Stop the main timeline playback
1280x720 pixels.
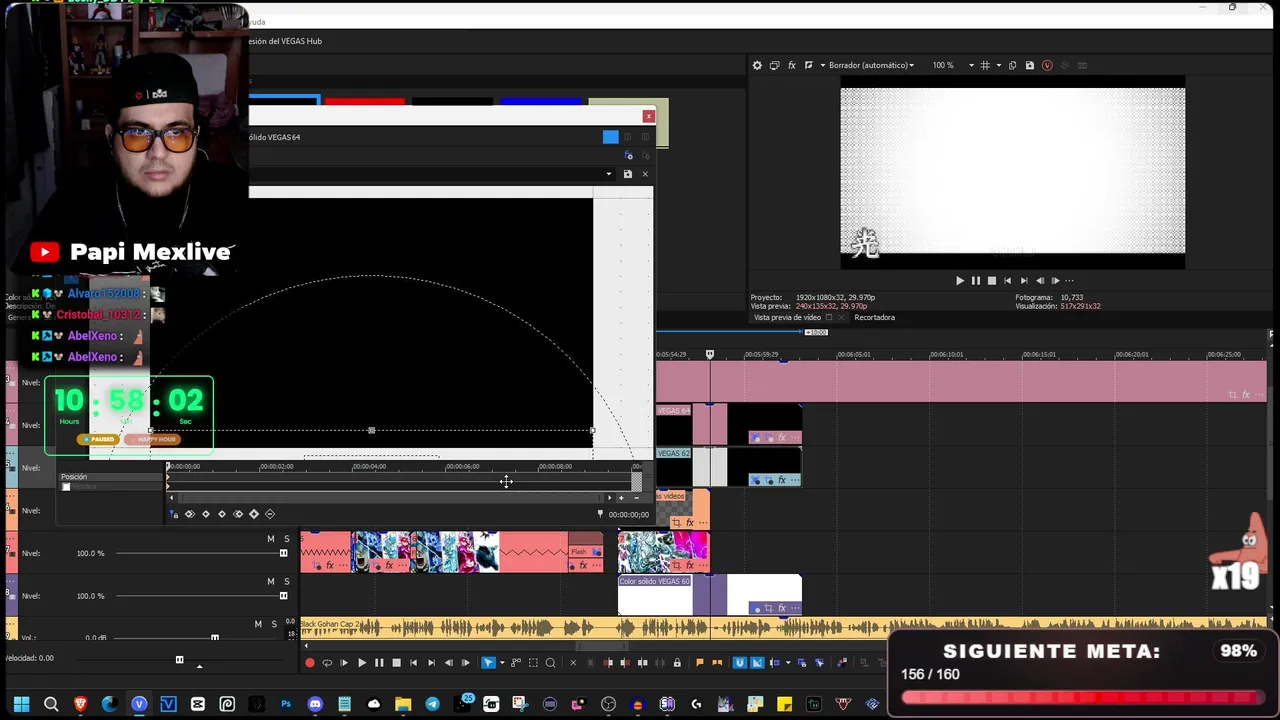coord(396,663)
